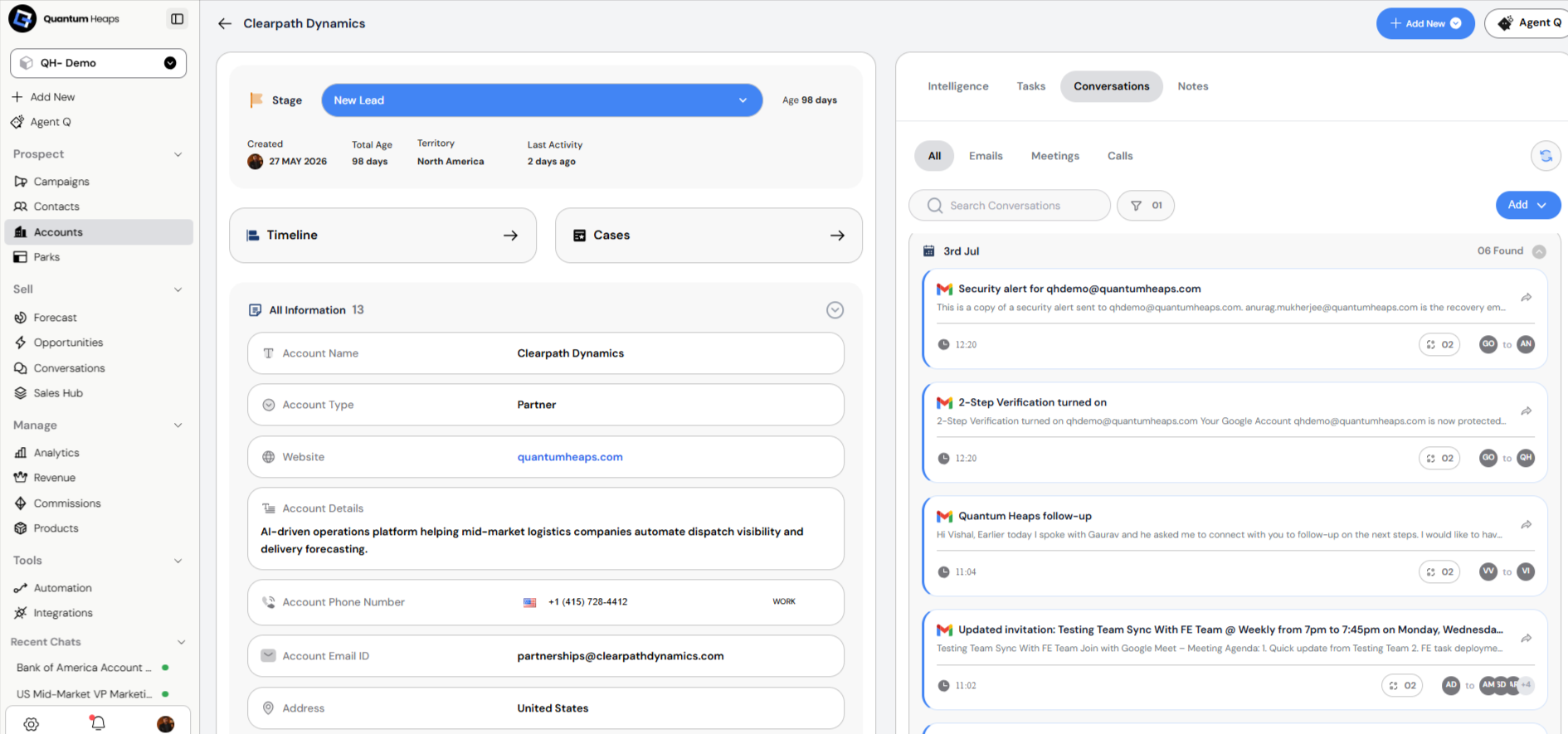Collapse the Recent Chats section

pos(181,642)
